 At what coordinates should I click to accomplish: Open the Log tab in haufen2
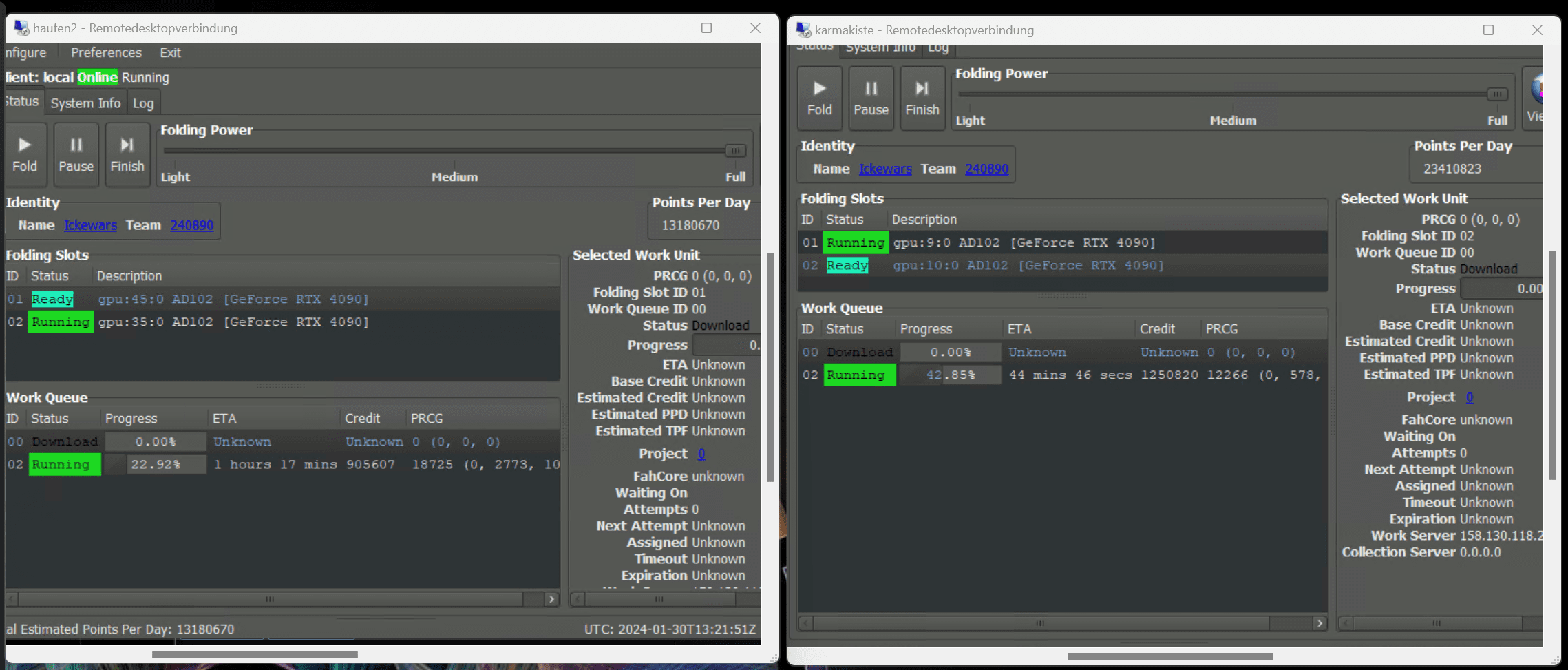point(143,103)
